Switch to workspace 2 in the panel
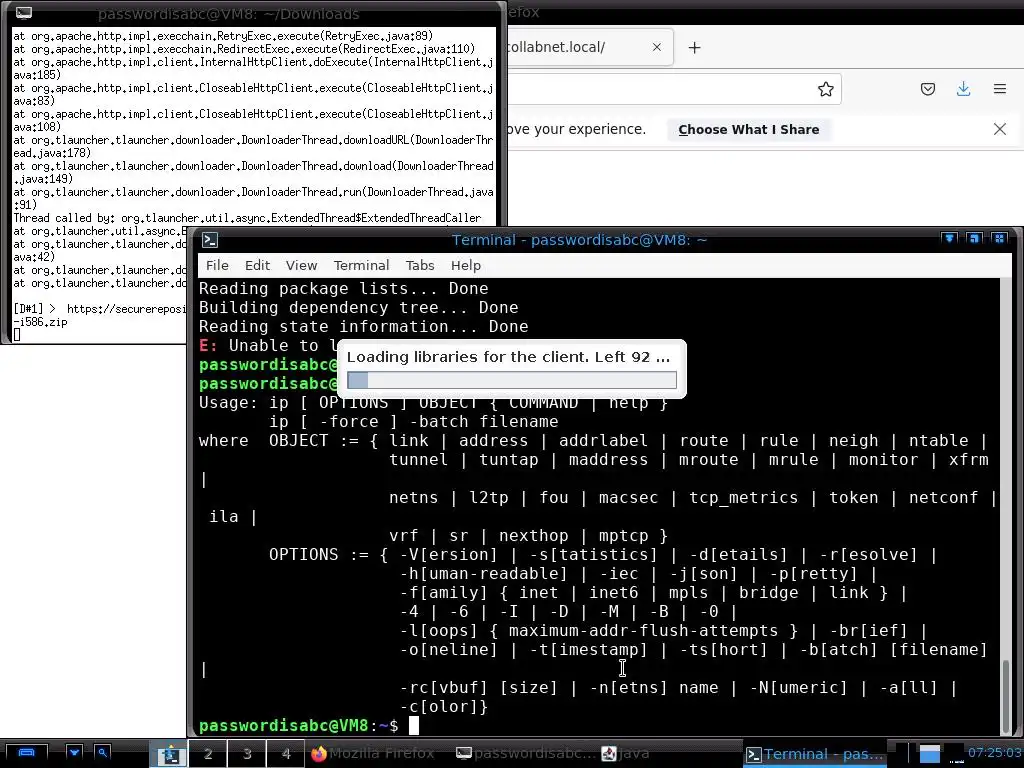The height and width of the screenshot is (768, 1024). click(208, 754)
